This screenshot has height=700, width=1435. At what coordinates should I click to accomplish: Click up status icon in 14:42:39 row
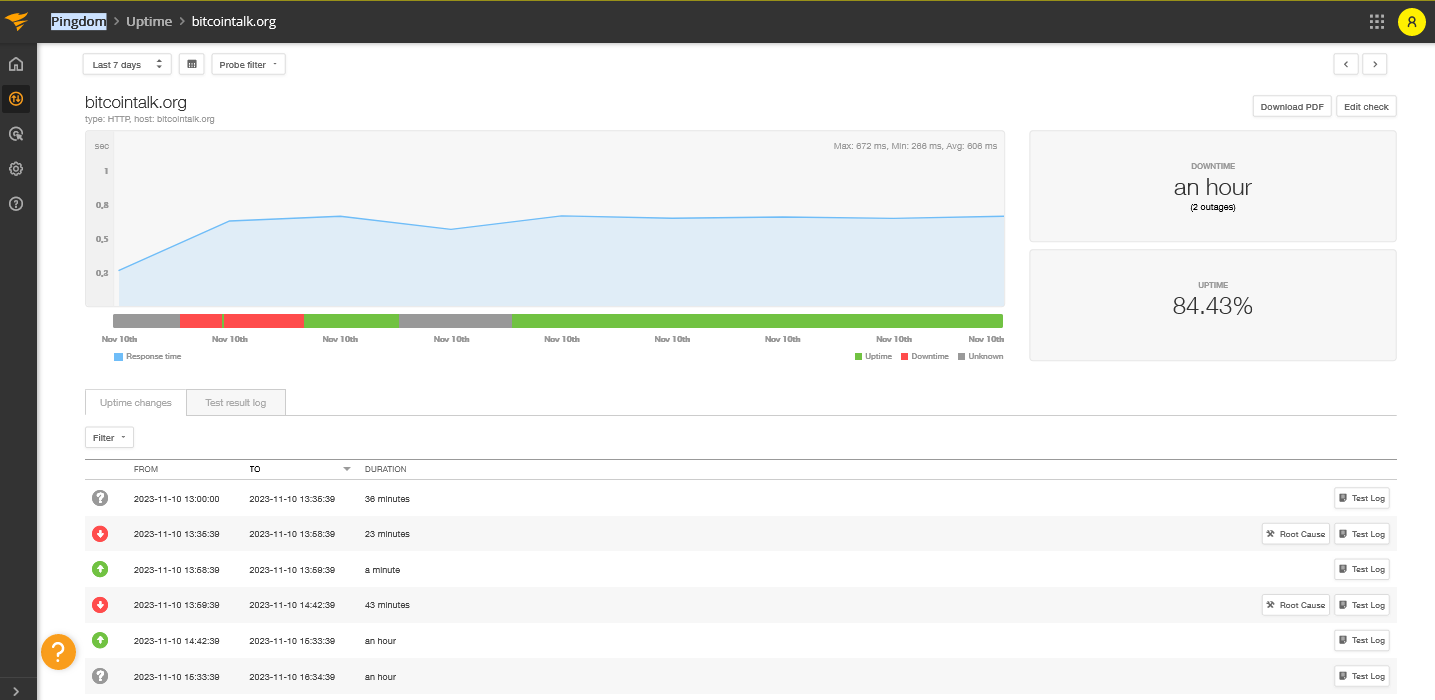(100, 640)
